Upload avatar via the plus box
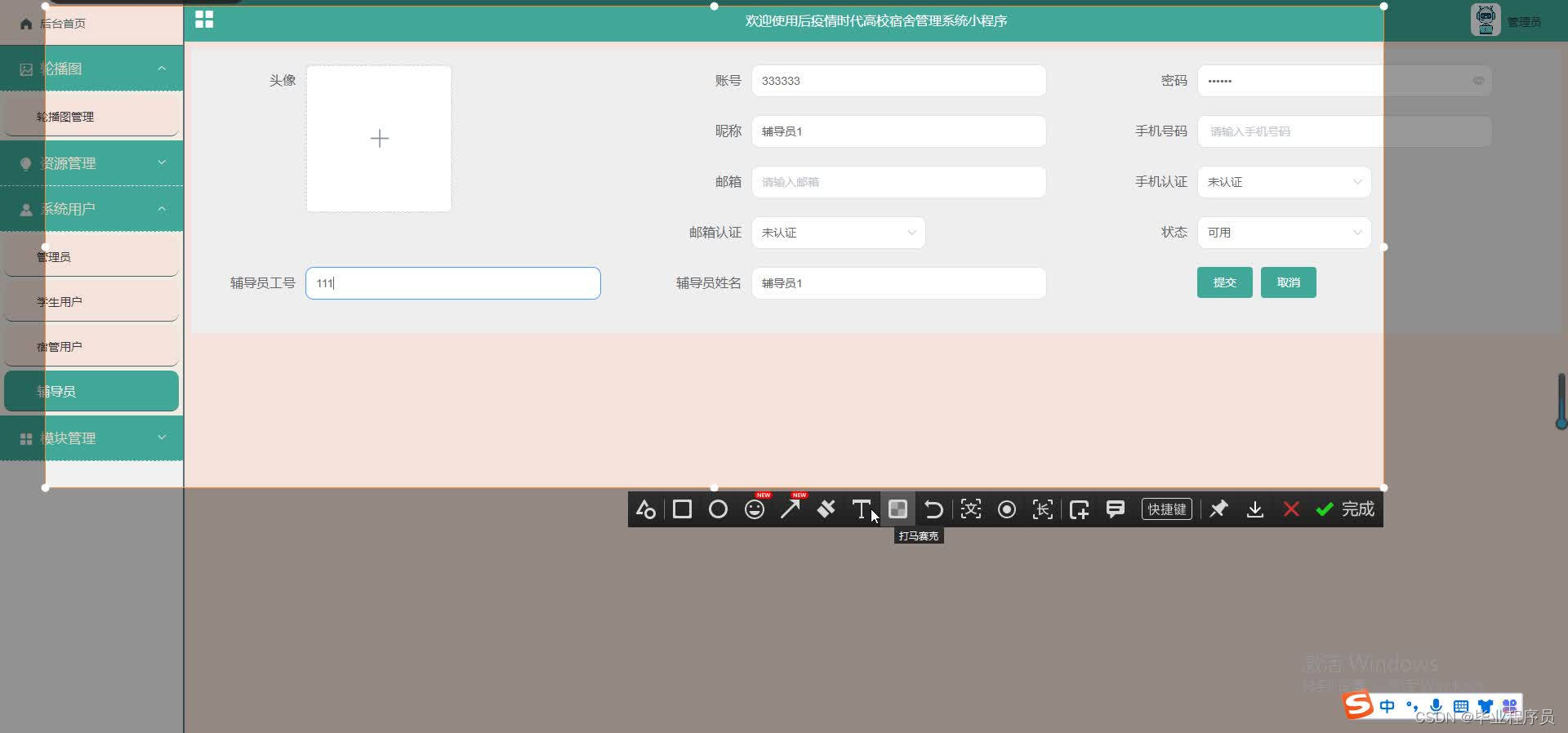Screen dimensions: 1568x733 379,139
